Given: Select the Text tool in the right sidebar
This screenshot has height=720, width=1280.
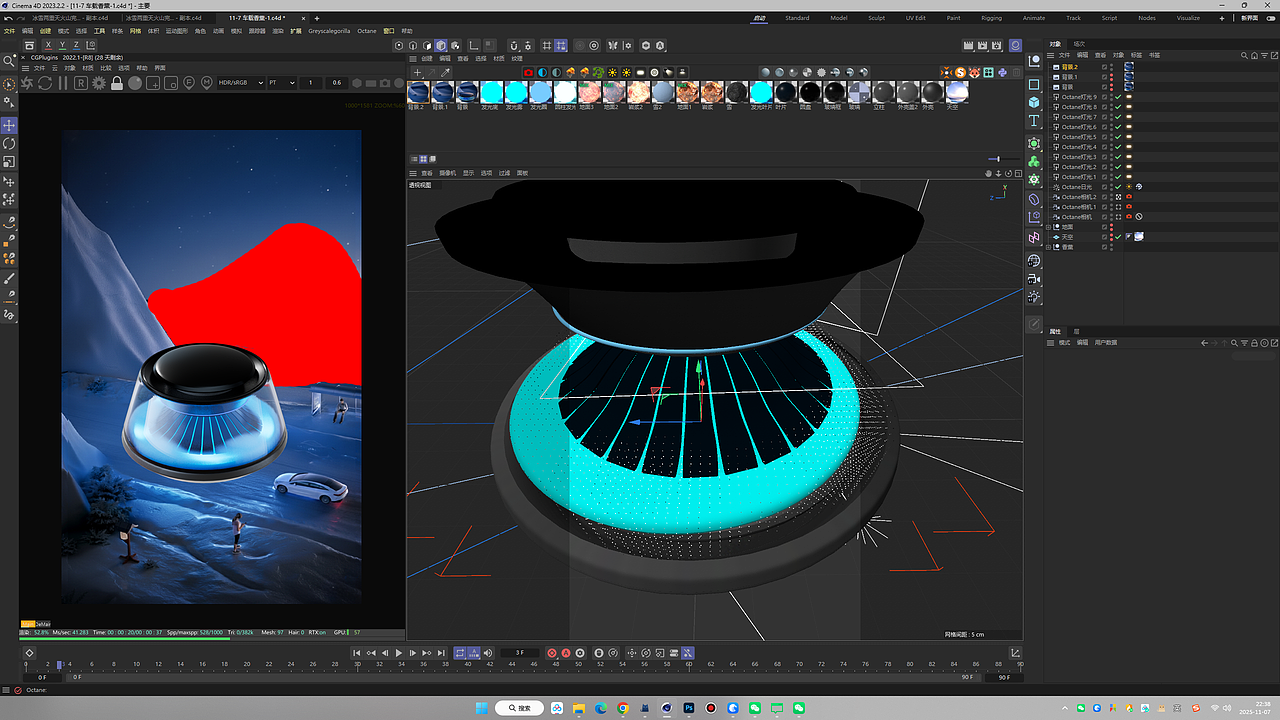Looking at the screenshot, I should [x=1034, y=120].
